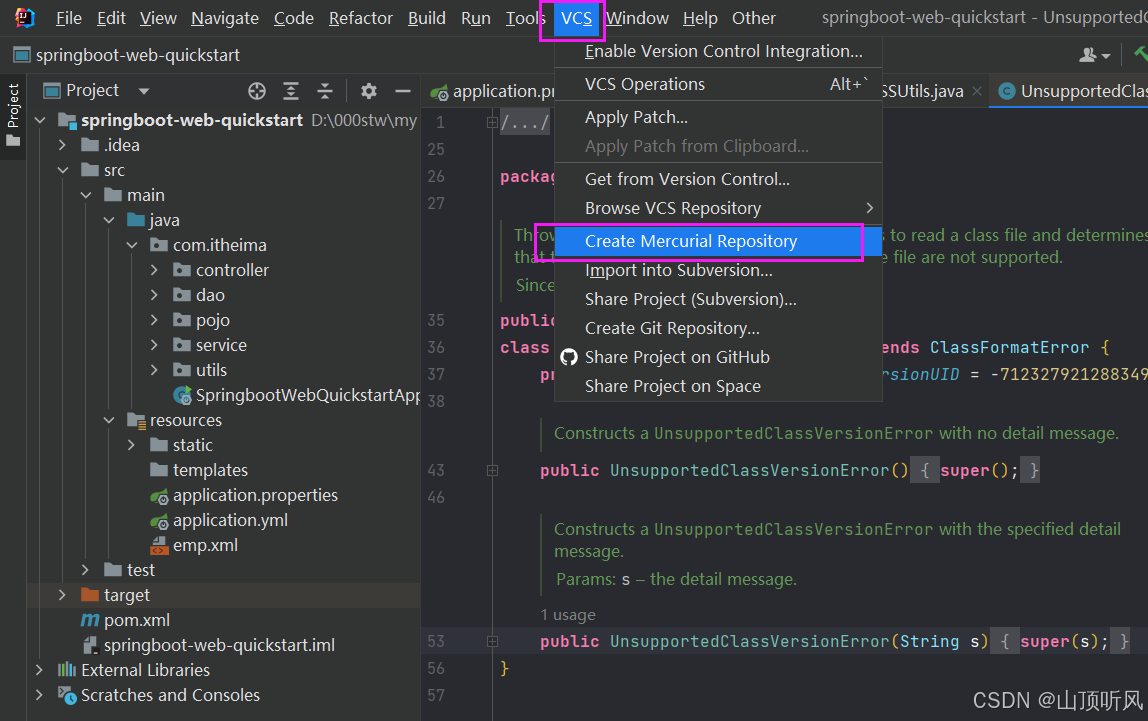Select Share Project (Subversion)
1148x721 pixels.
tap(718, 299)
